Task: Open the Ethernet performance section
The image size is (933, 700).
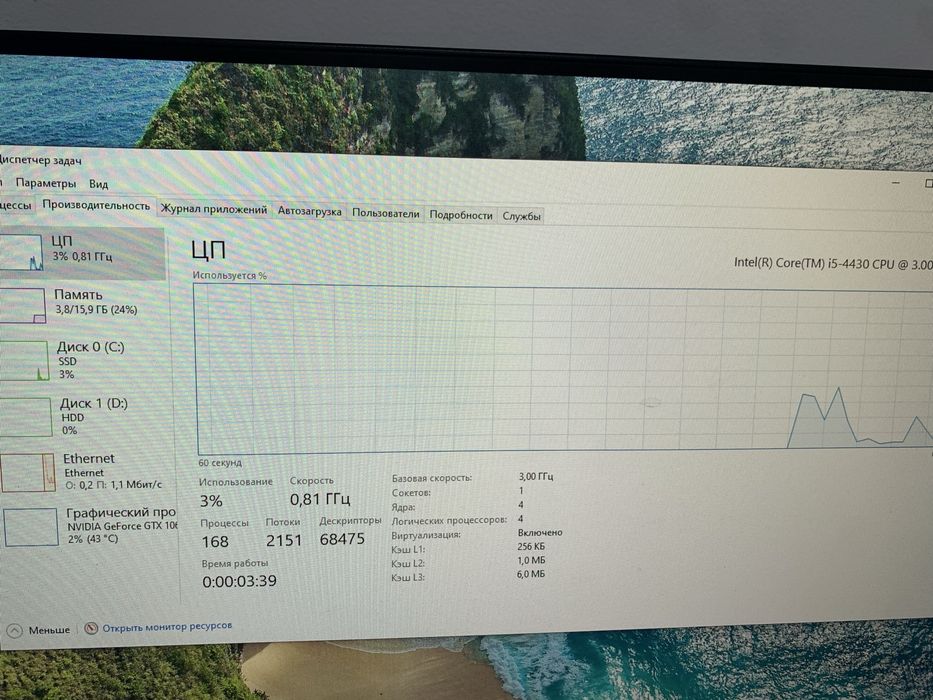Action: pyautogui.click(x=88, y=473)
